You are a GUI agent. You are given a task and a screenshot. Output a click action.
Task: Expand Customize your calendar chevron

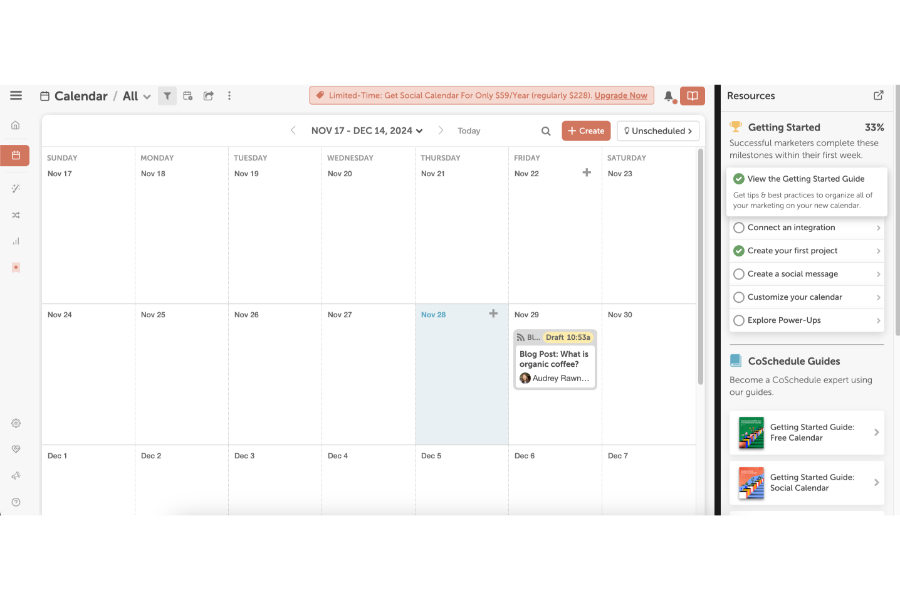(x=878, y=297)
